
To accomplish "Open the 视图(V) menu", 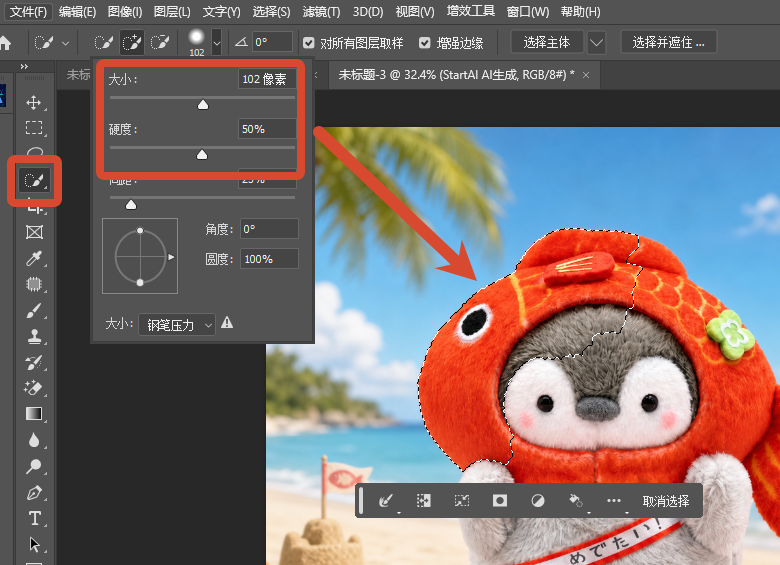I will click(x=415, y=11).
